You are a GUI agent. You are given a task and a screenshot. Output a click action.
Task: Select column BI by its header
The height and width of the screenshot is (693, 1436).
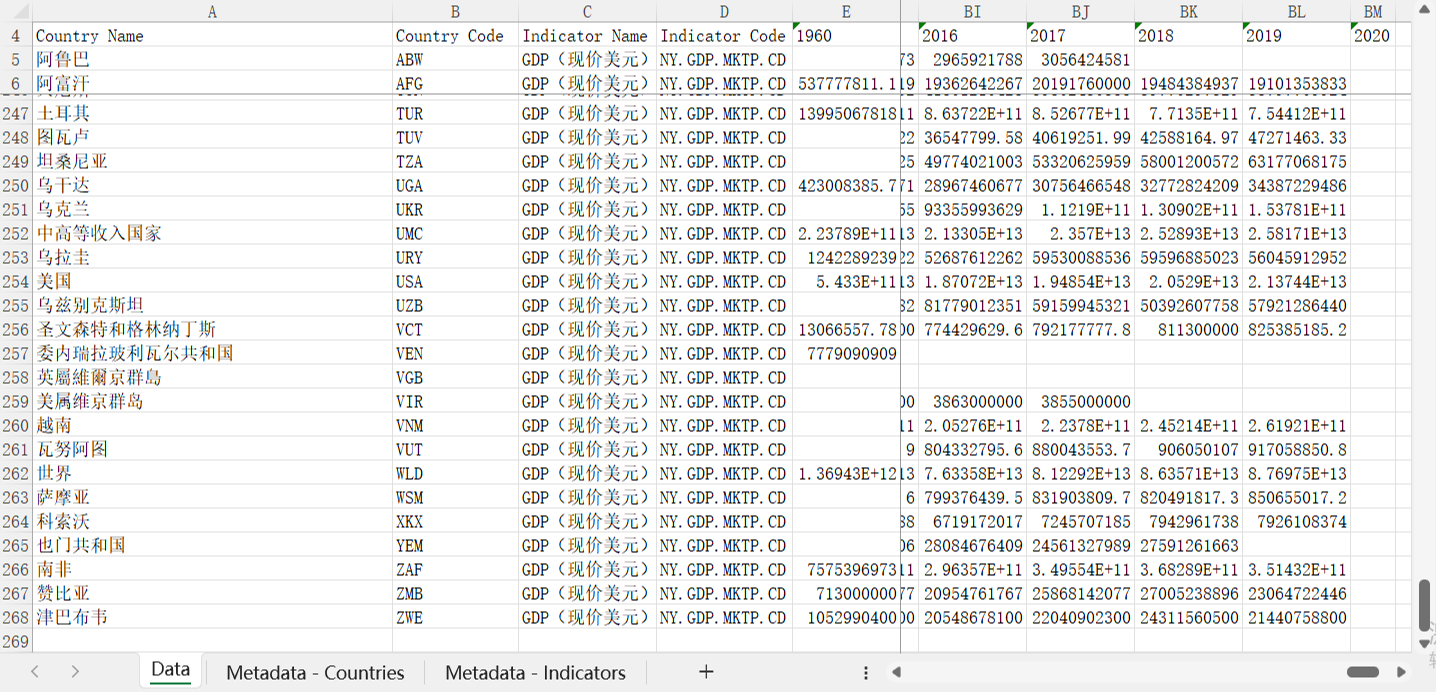[972, 12]
